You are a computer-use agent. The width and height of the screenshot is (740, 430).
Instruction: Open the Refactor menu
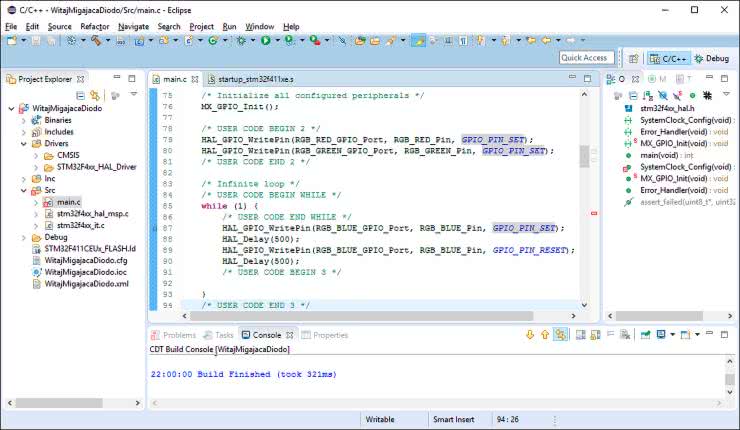pyautogui.click(x=94, y=26)
